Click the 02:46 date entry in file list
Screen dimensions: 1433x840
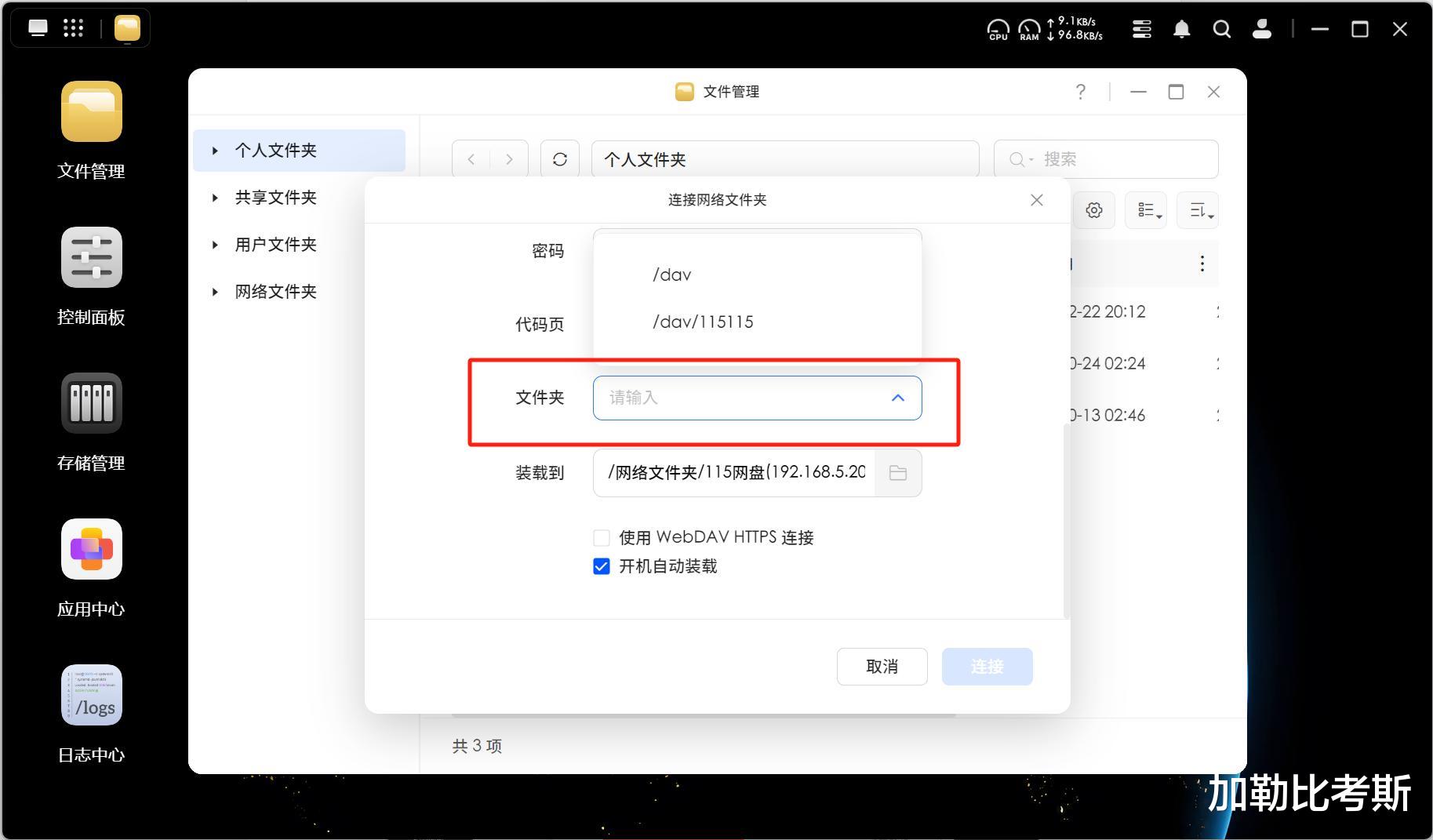click(1107, 416)
